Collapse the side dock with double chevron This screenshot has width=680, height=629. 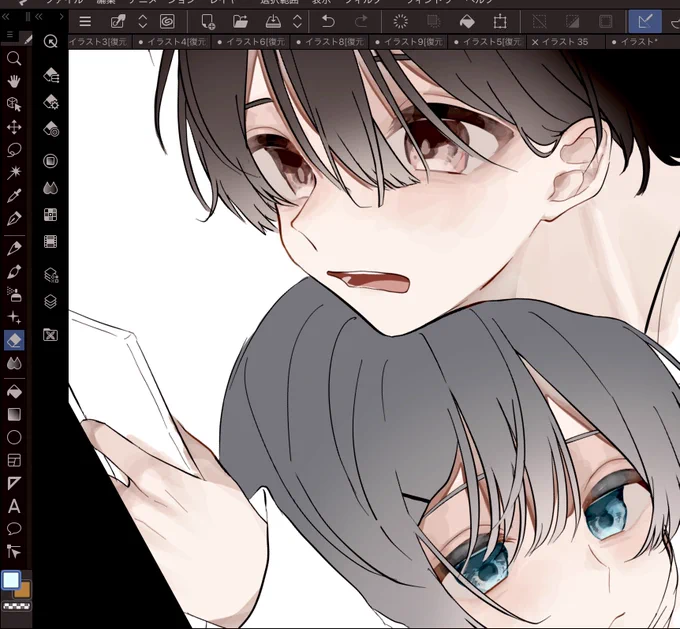click(39, 17)
